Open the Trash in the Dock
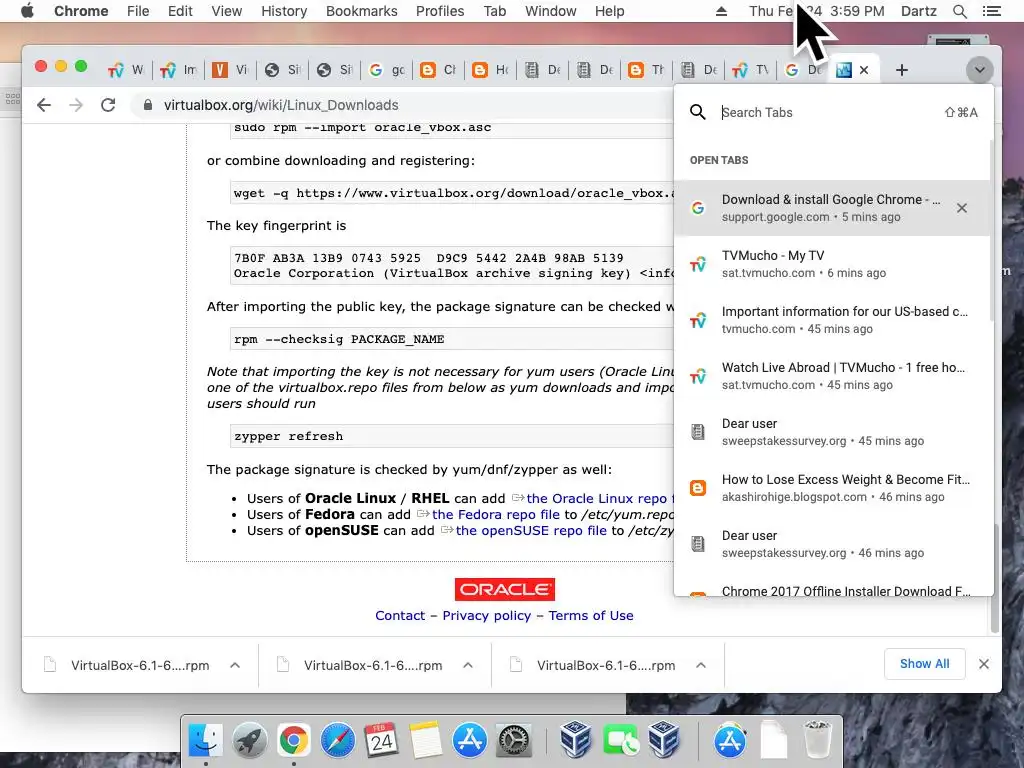The width and height of the screenshot is (1024, 768). click(x=817, y=739)
